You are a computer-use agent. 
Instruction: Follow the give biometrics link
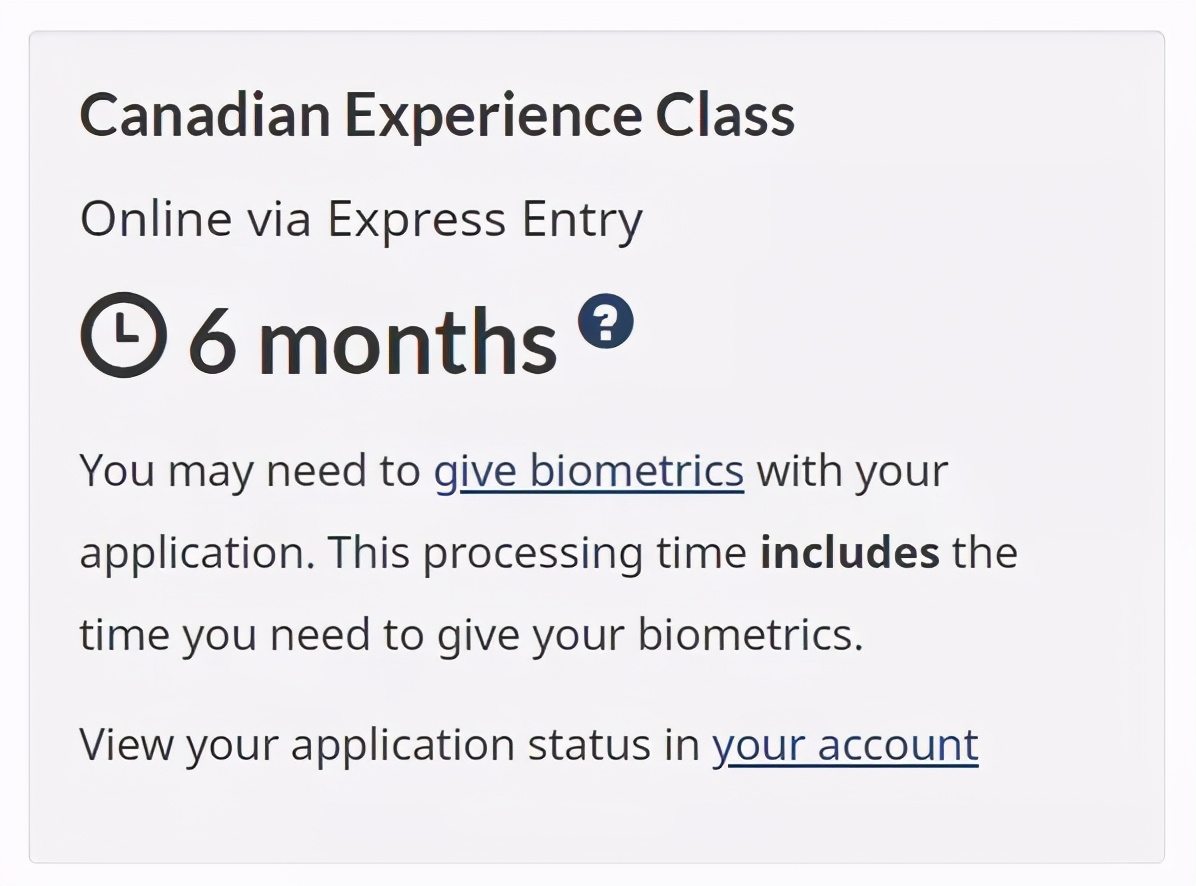pyautogui.click(x=589, y=470)
